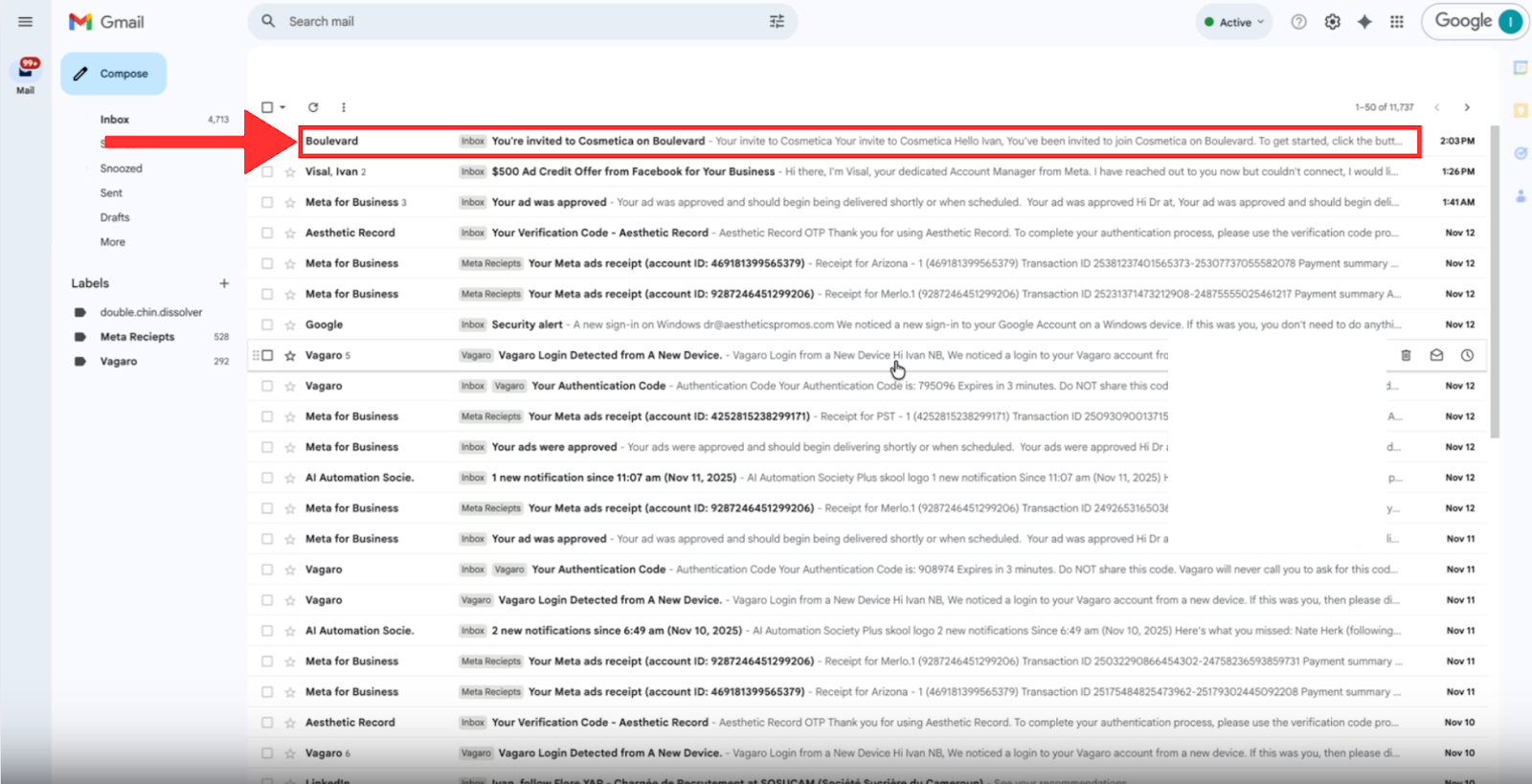Select the Vagaro 5 email checkbox
Viewport: 1532px width, 784px height.
point(267,355)
